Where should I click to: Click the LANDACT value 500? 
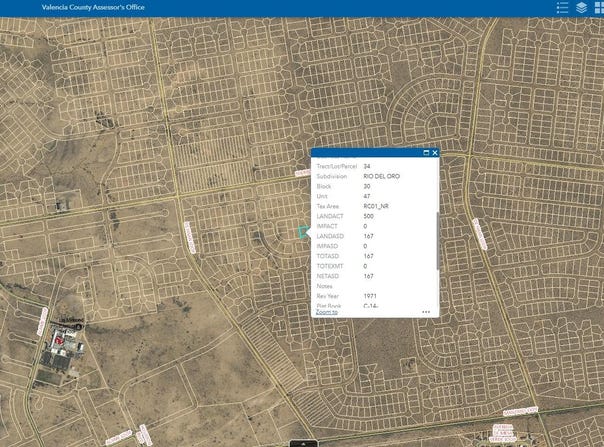tap(368, 216)
